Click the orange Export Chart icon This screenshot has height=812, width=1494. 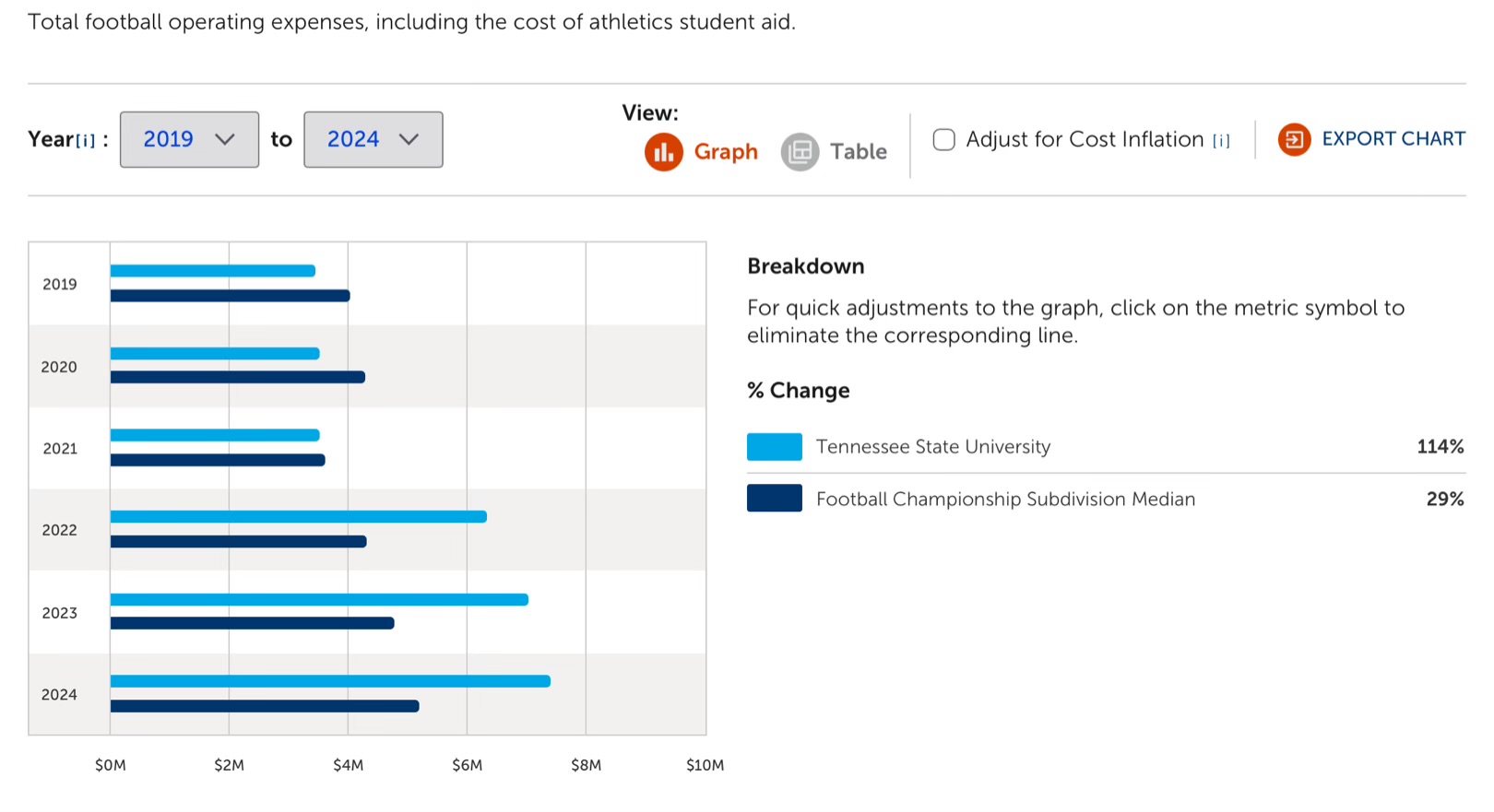[1294, 139]
